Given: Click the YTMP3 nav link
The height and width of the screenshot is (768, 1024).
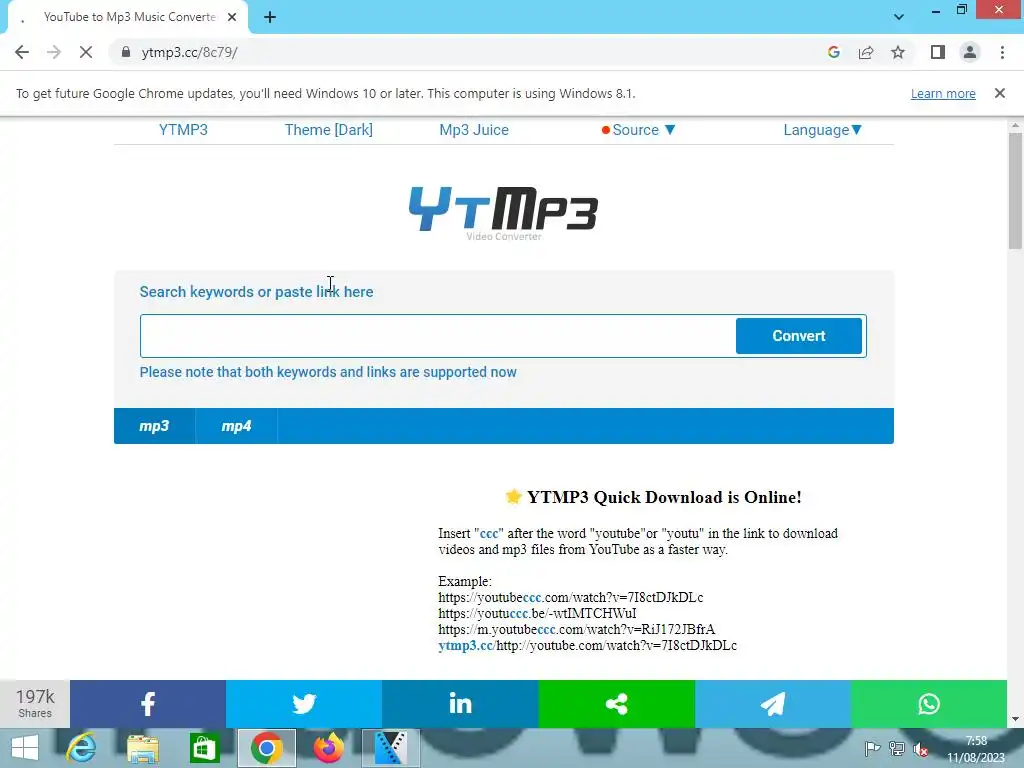Looking at the screenshot, I should 183,130.
